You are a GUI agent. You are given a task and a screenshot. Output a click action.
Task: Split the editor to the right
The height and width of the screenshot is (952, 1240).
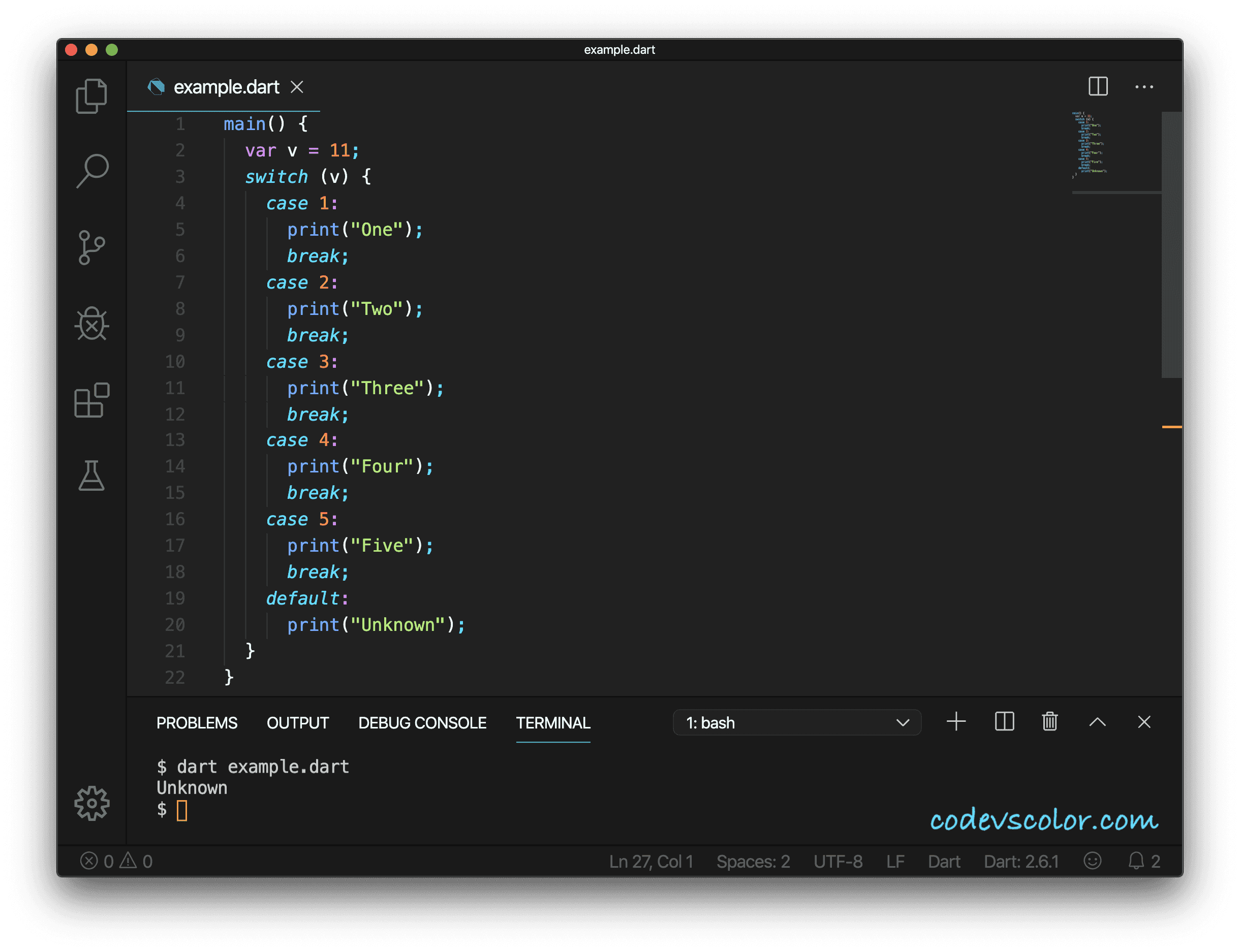(x=1098, y=86)
